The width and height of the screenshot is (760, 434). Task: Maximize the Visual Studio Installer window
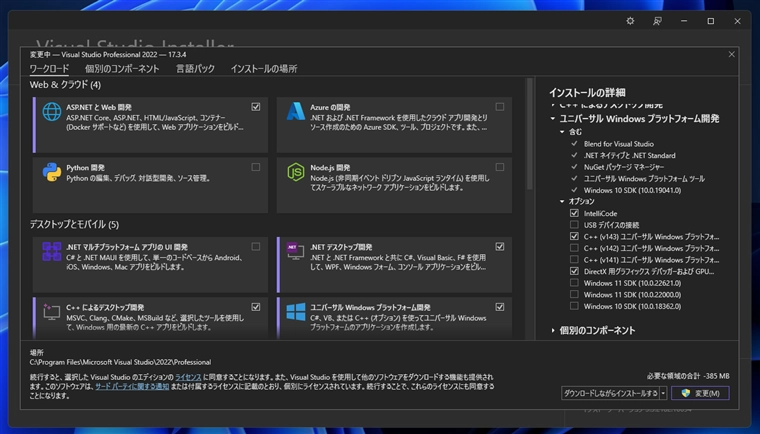[711, 21]
